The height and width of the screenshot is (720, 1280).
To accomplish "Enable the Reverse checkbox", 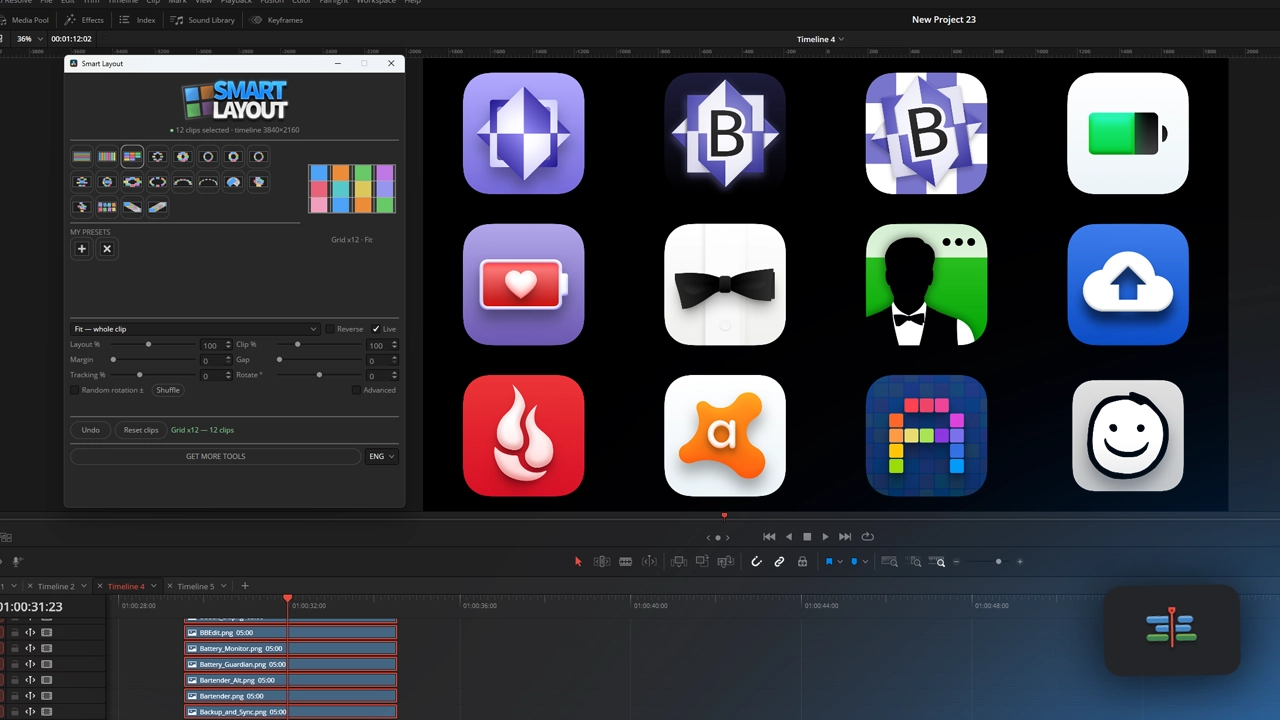I will click(x=330, y=329).
